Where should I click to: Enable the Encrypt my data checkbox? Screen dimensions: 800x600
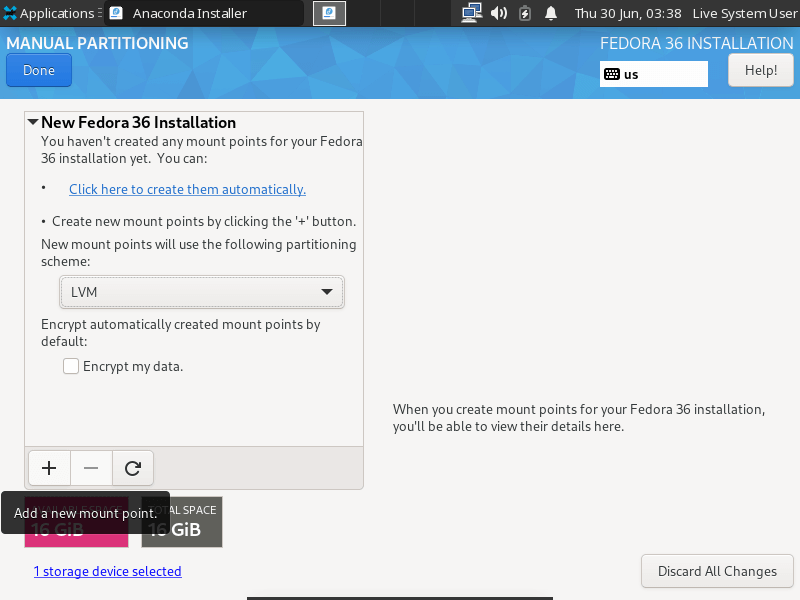coord(71,366)
